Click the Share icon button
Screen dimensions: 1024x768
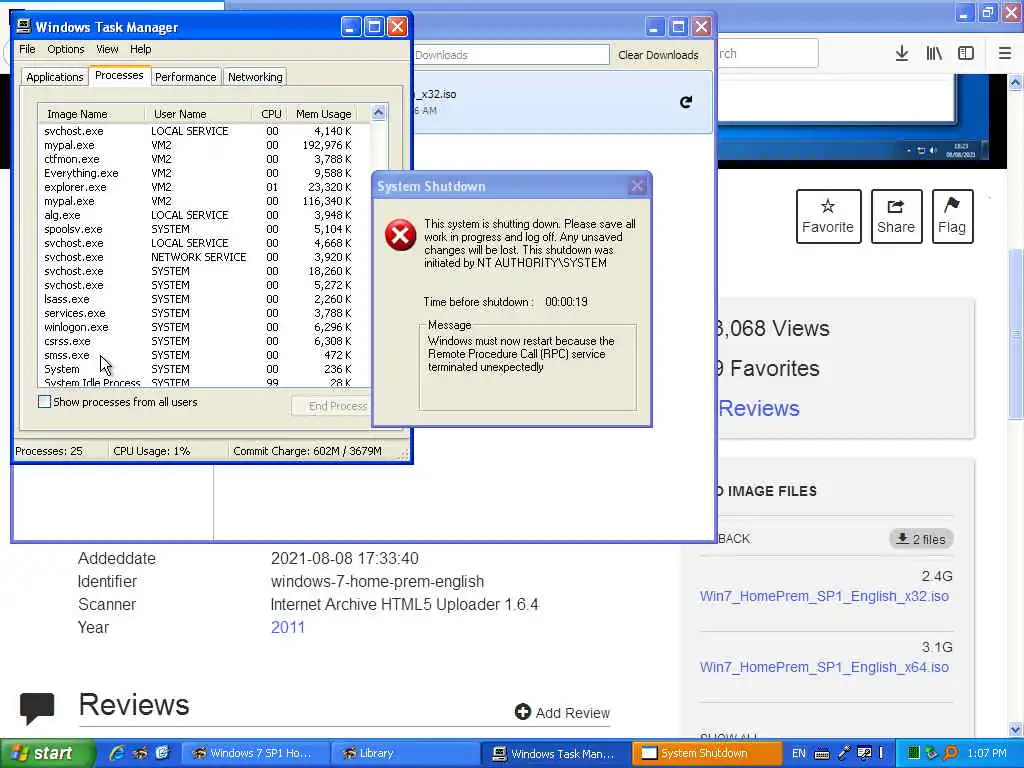[x=896, y=216]
